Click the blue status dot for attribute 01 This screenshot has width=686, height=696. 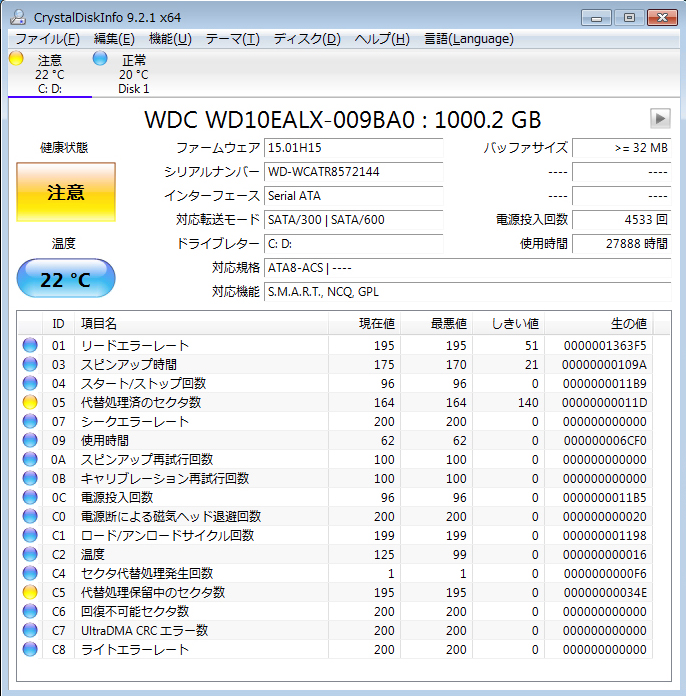click(x=30, y=345)
